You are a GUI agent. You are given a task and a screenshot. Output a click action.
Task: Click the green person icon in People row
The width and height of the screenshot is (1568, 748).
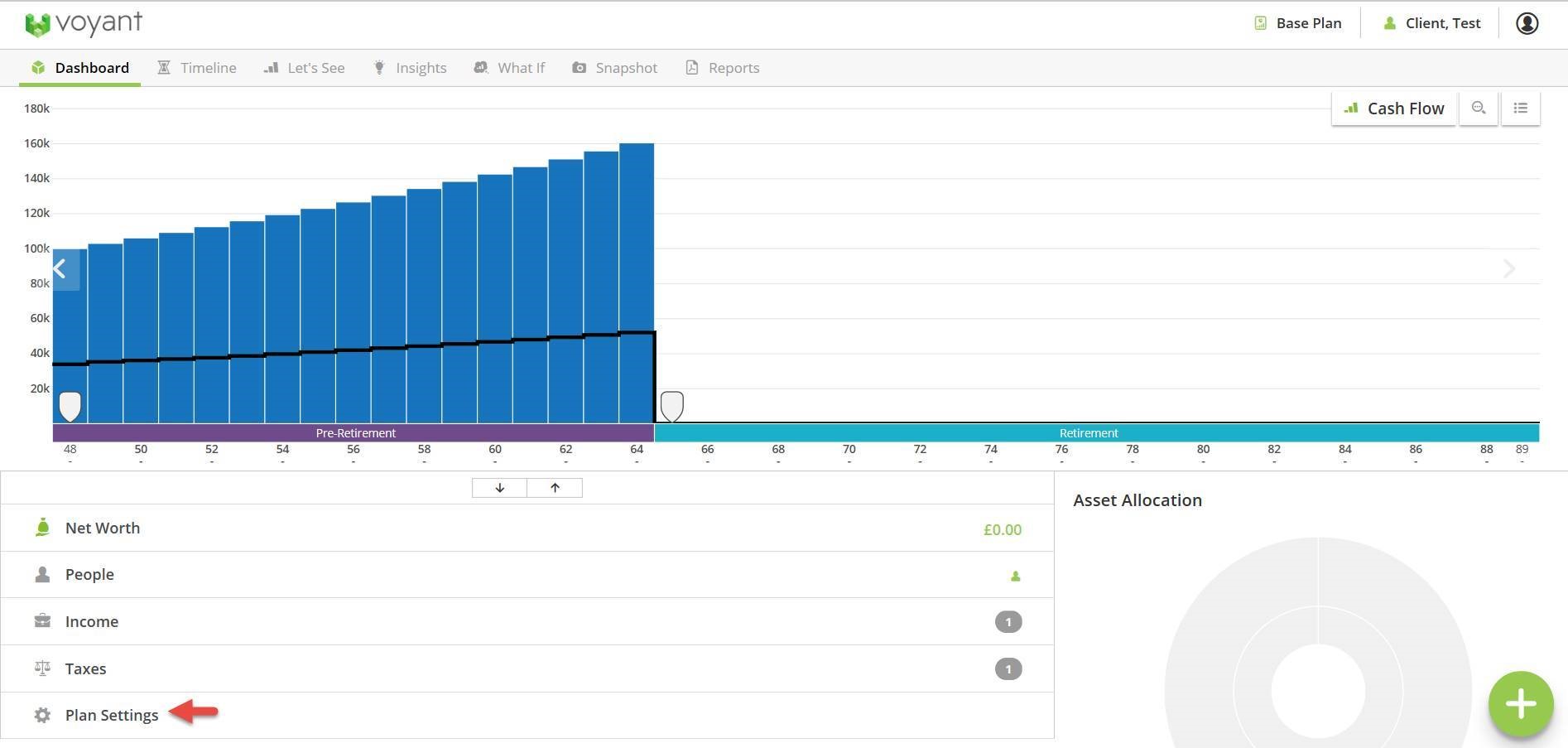(1015, 576)
